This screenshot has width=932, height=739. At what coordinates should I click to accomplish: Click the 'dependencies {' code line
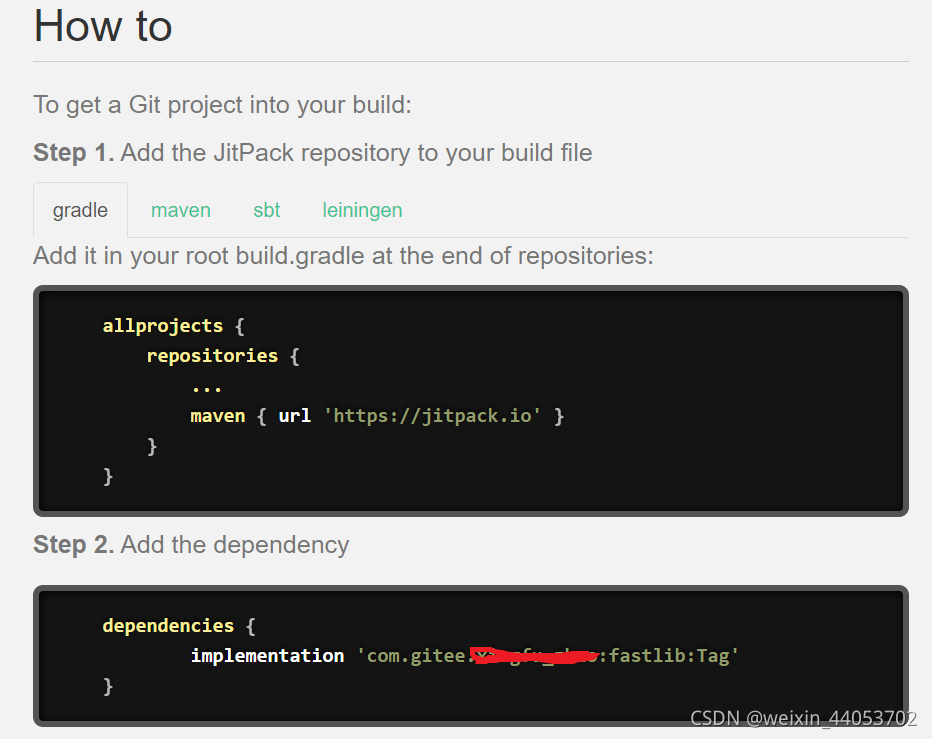click(x=179, y=626)
